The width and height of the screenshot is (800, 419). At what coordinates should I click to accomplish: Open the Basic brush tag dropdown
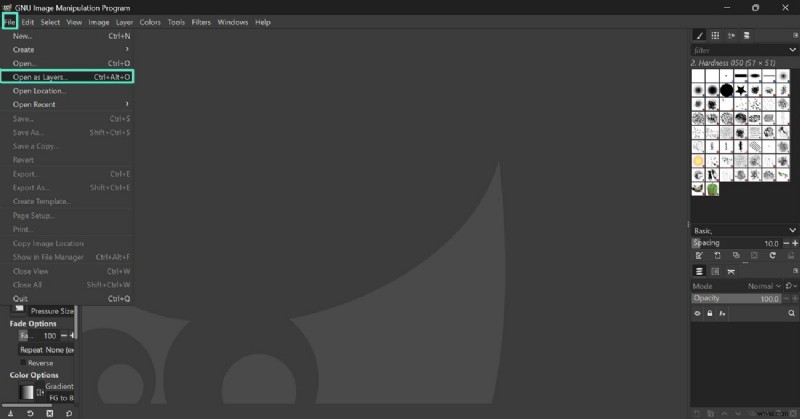(x=744, y=230)
